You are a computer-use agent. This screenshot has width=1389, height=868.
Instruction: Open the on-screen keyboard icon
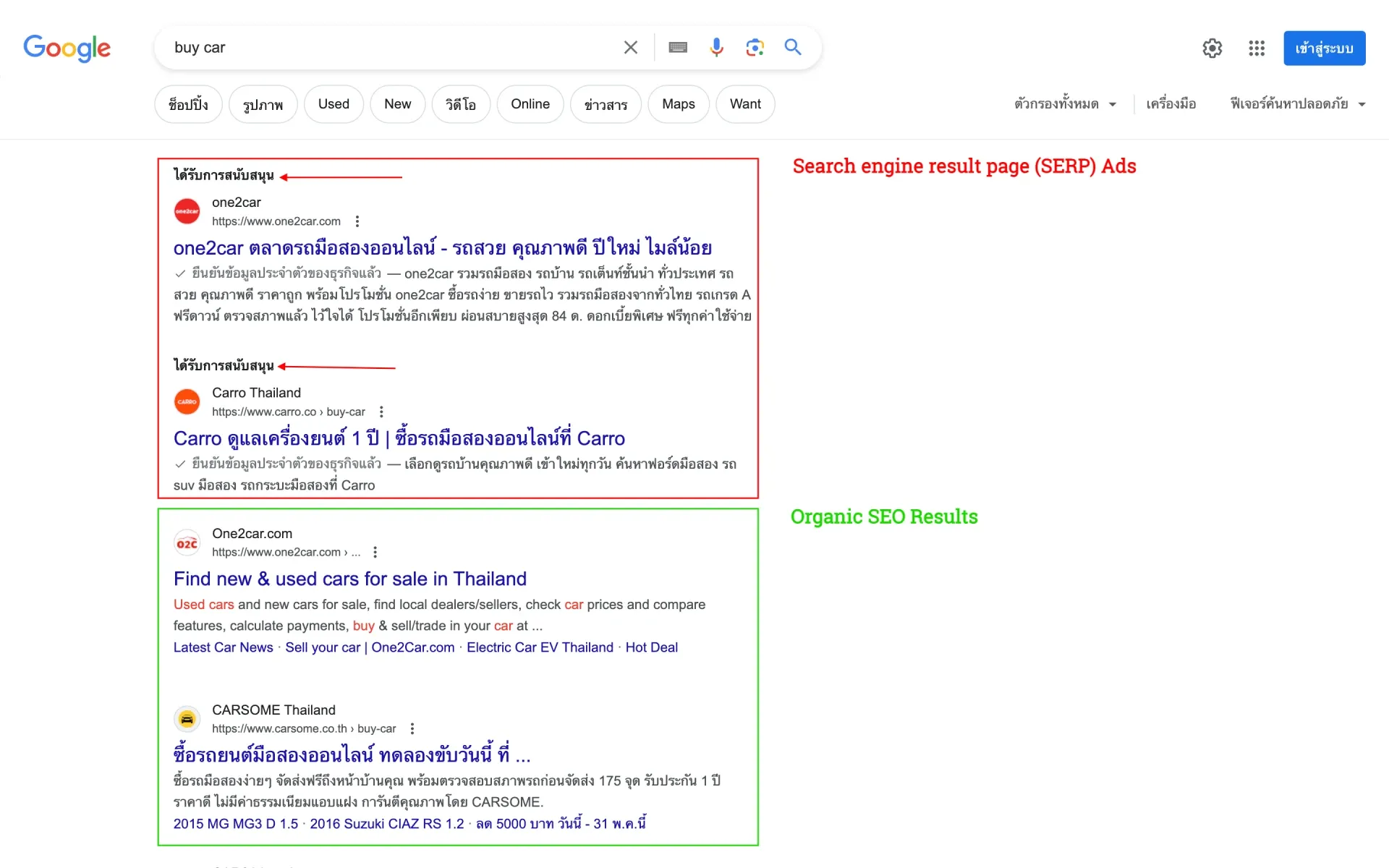(678, 48)
